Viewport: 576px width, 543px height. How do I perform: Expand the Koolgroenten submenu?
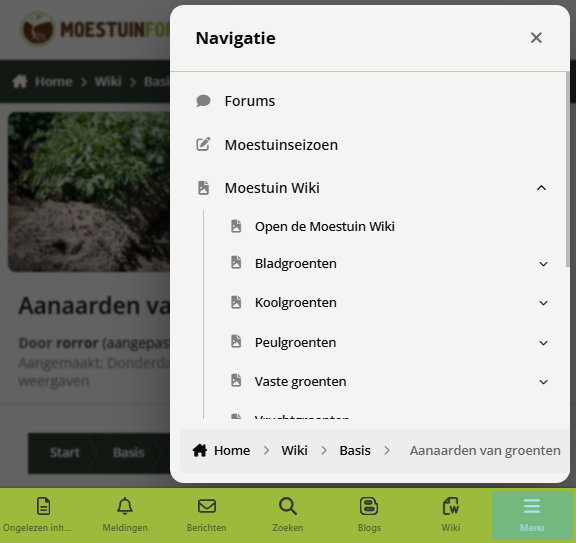coord(543,303)
